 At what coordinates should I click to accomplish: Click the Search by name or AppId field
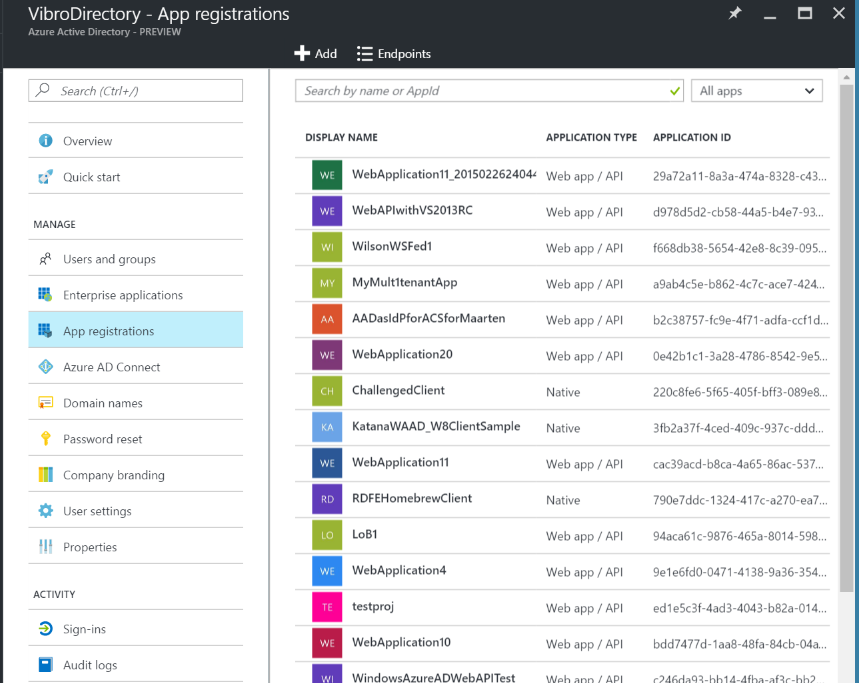tap(489, 91)
